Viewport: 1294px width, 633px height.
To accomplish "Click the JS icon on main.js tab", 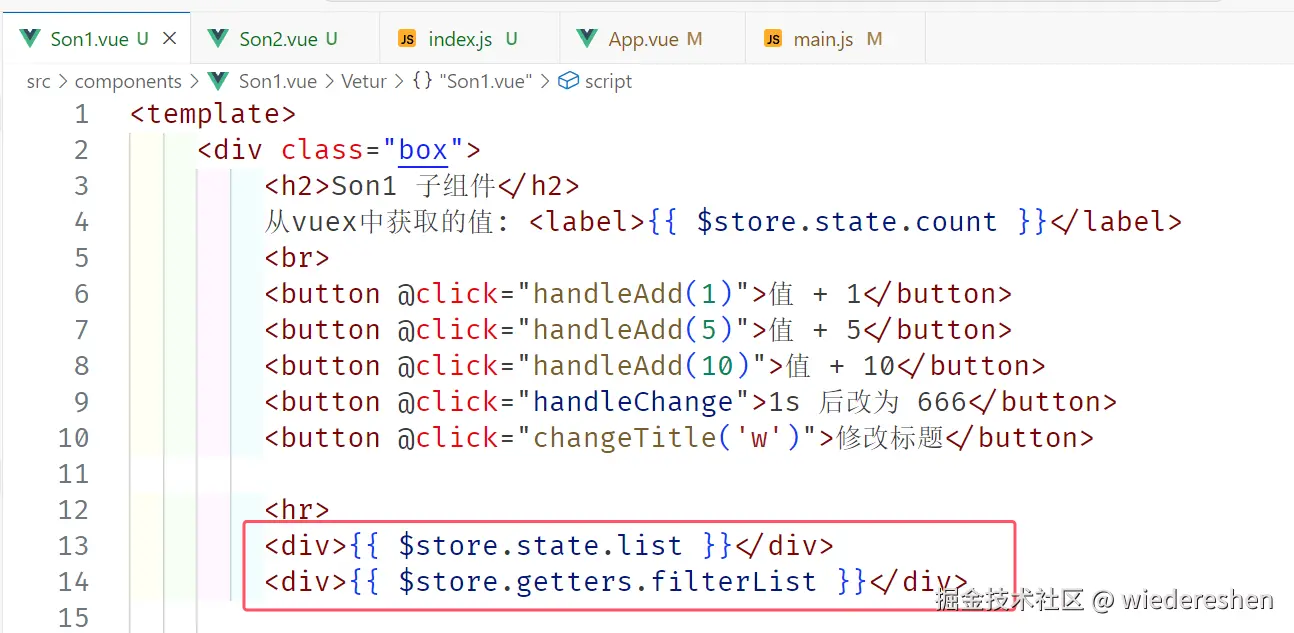I will pos(772,38).
